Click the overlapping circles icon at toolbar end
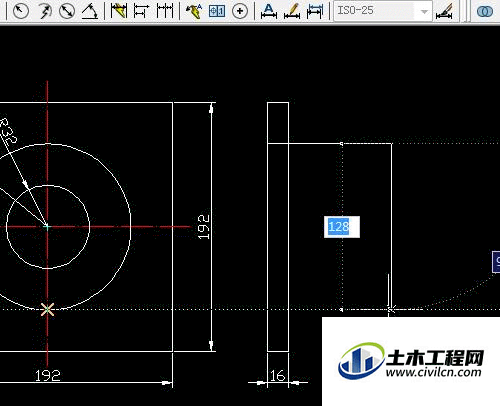Image resolution: width=500 pixels, height=406 pixels. point(485,11)
